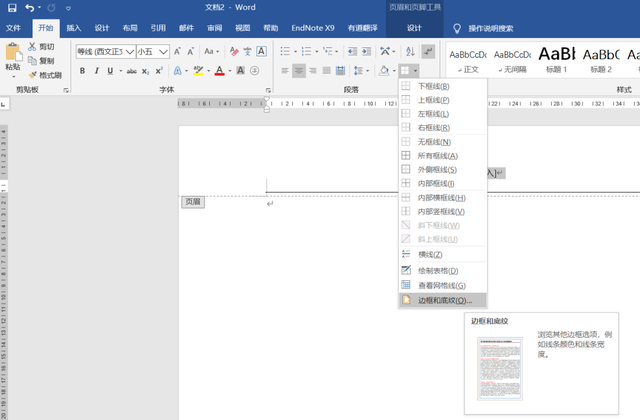Toggle show paragraph marks button

pyautogui.click(x=428, y=51)
